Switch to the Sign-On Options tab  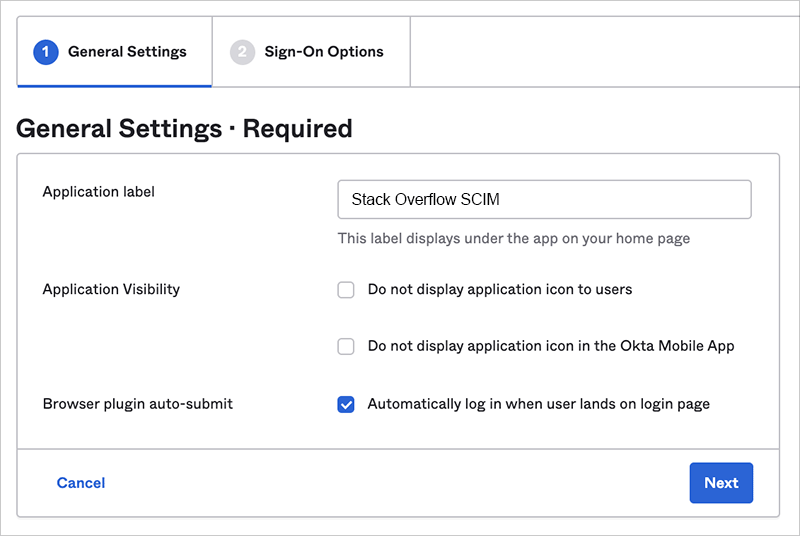[x=323, y=52]
